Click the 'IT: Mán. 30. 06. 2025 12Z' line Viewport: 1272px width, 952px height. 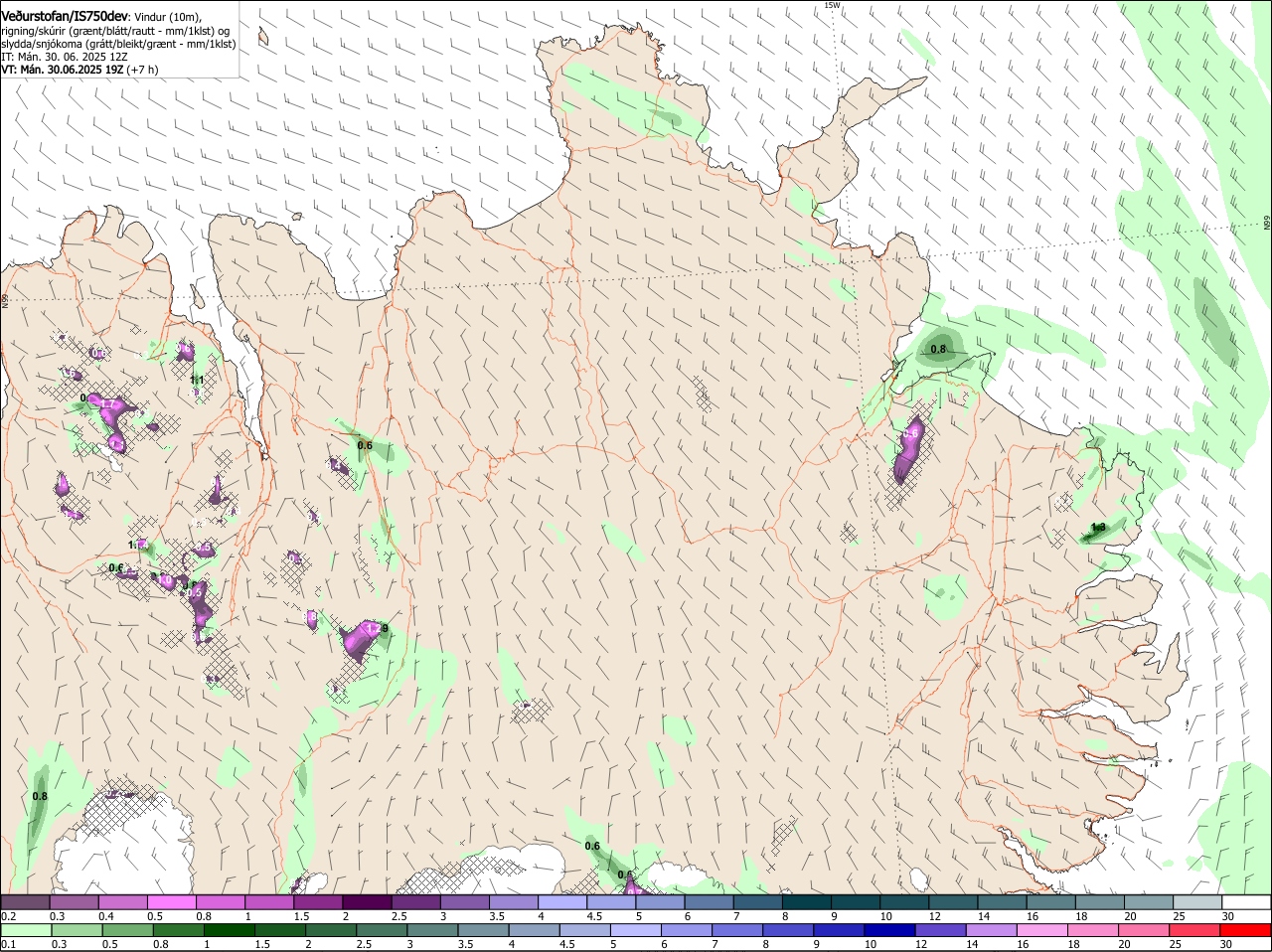coord(64,57)
